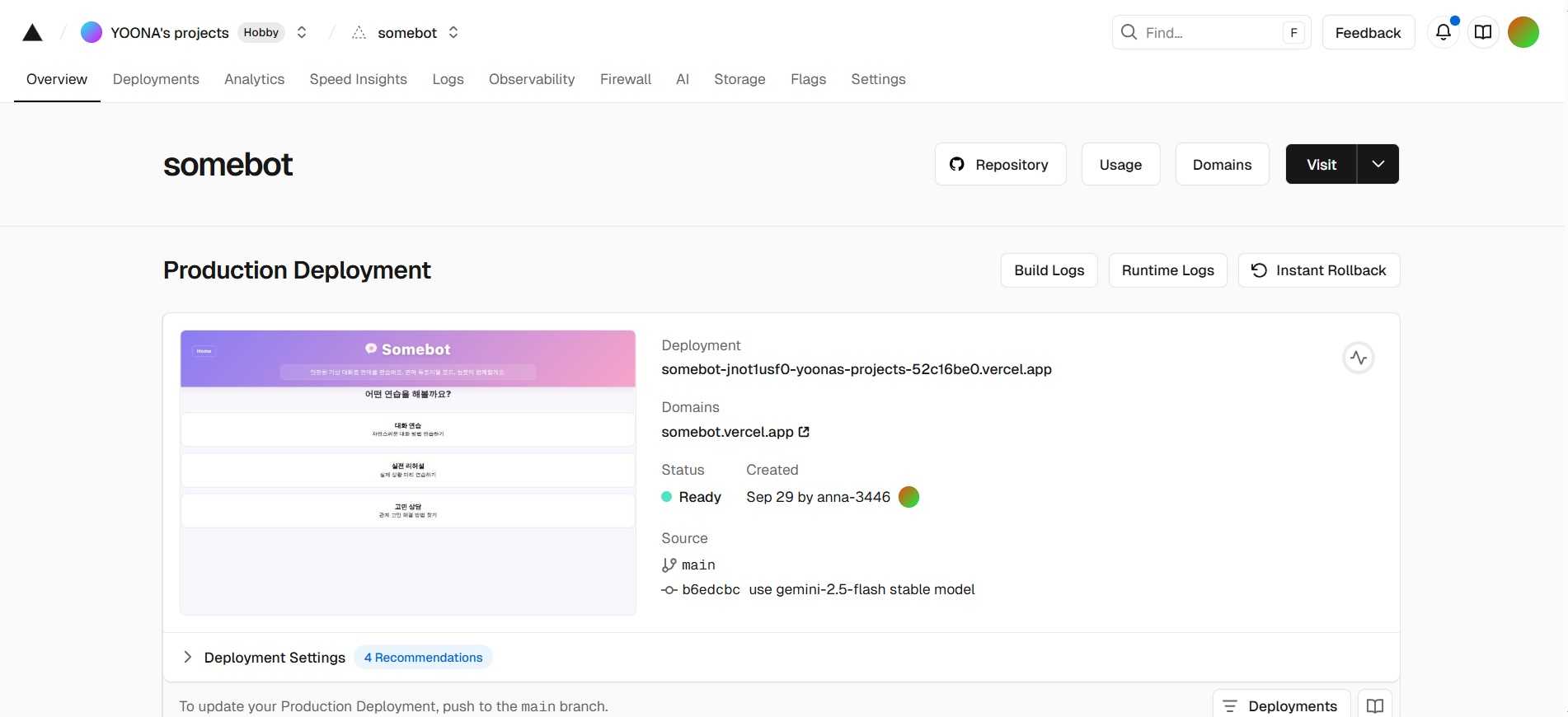Click anna-3446 avatar next to created date
Image resolution: width=1568 pixels, height=717 pixels.
click(x=908, y=497)
